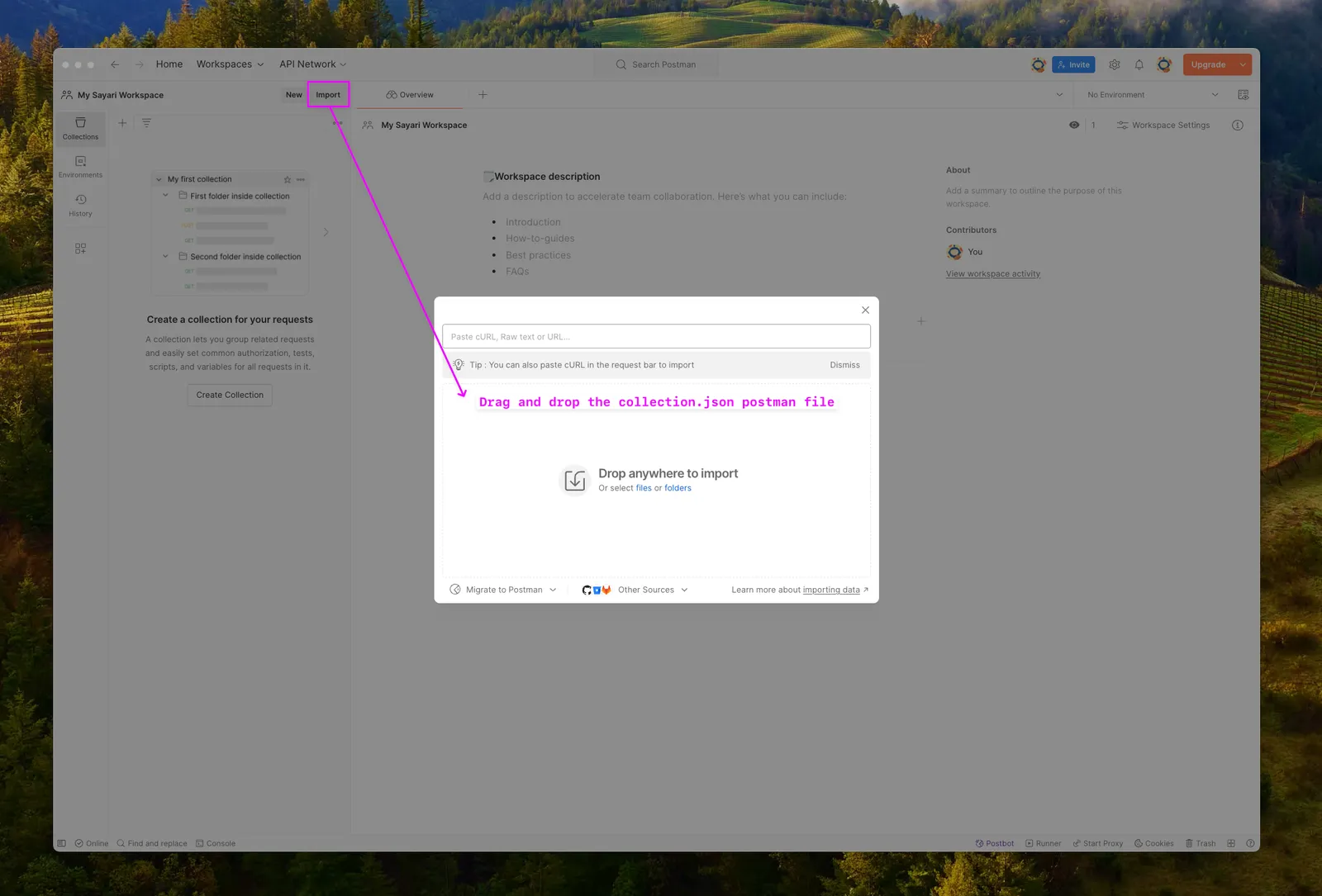1322x896 pixels.
Task: Expand the Migrate to Postman dropdown
Action: 503,590
